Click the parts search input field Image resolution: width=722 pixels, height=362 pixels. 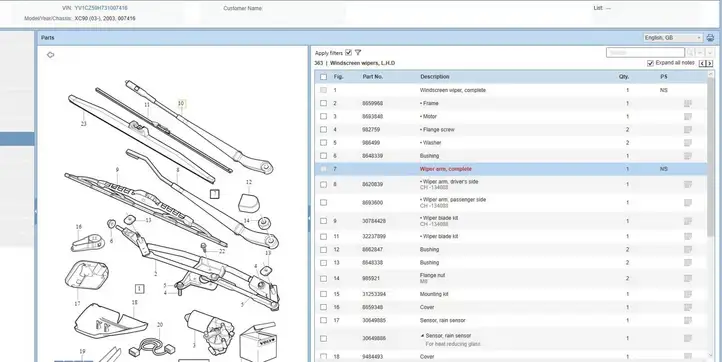tap(646, 53)
